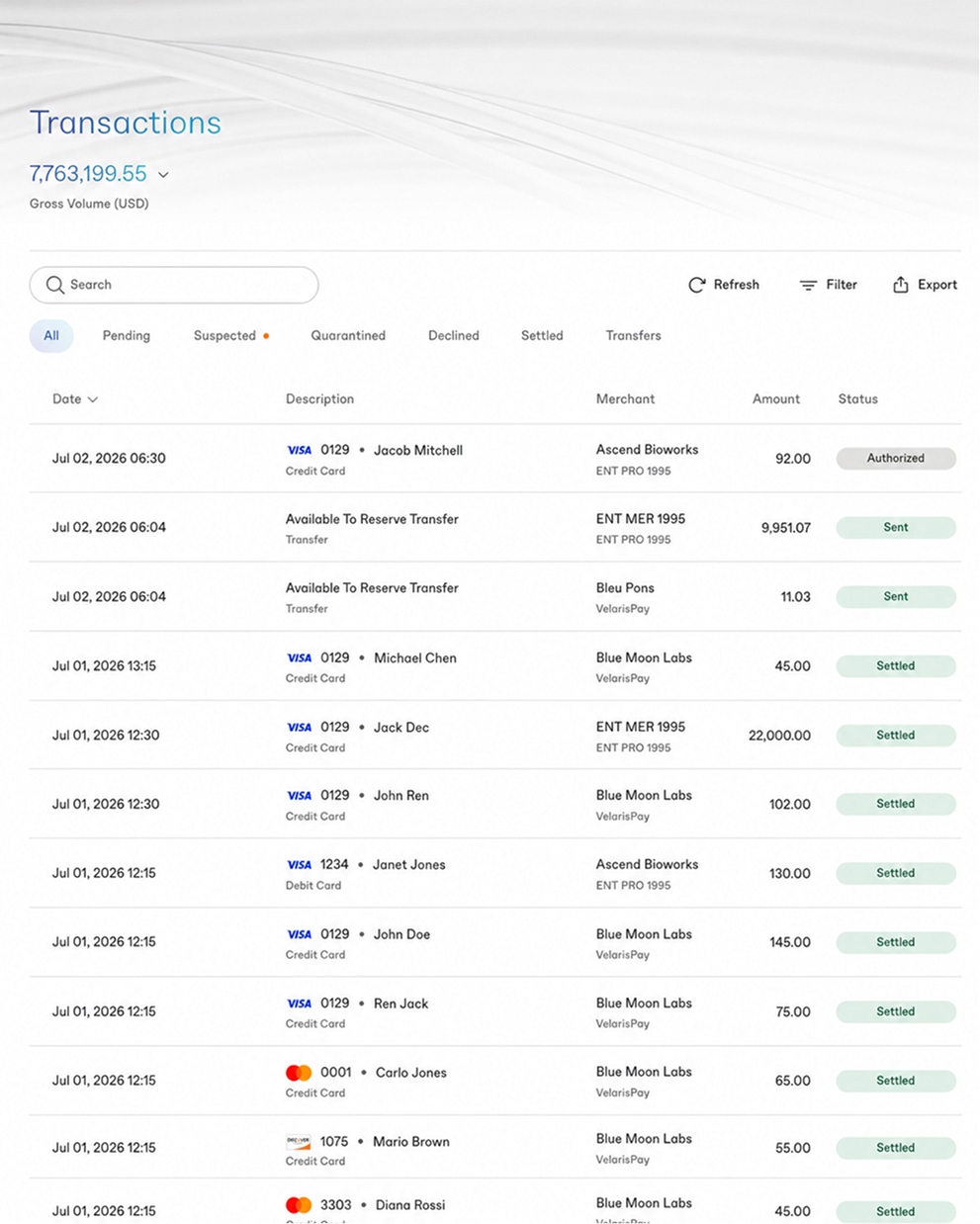Click Visa logo in Jacob Mitchell row
Image resolution: width=980 pixels, height=1224 pixels.
click(299, 450)
